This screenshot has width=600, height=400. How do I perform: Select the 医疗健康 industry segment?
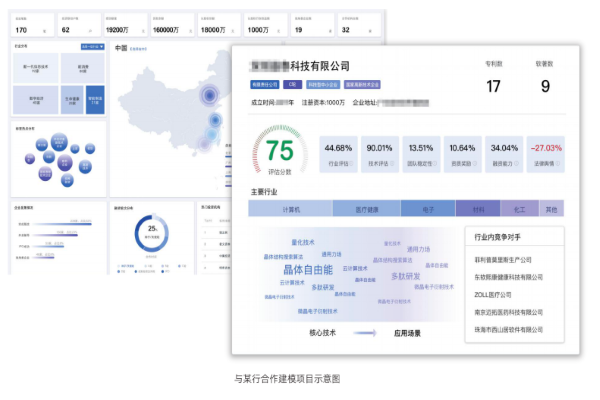tap(366, 209)
